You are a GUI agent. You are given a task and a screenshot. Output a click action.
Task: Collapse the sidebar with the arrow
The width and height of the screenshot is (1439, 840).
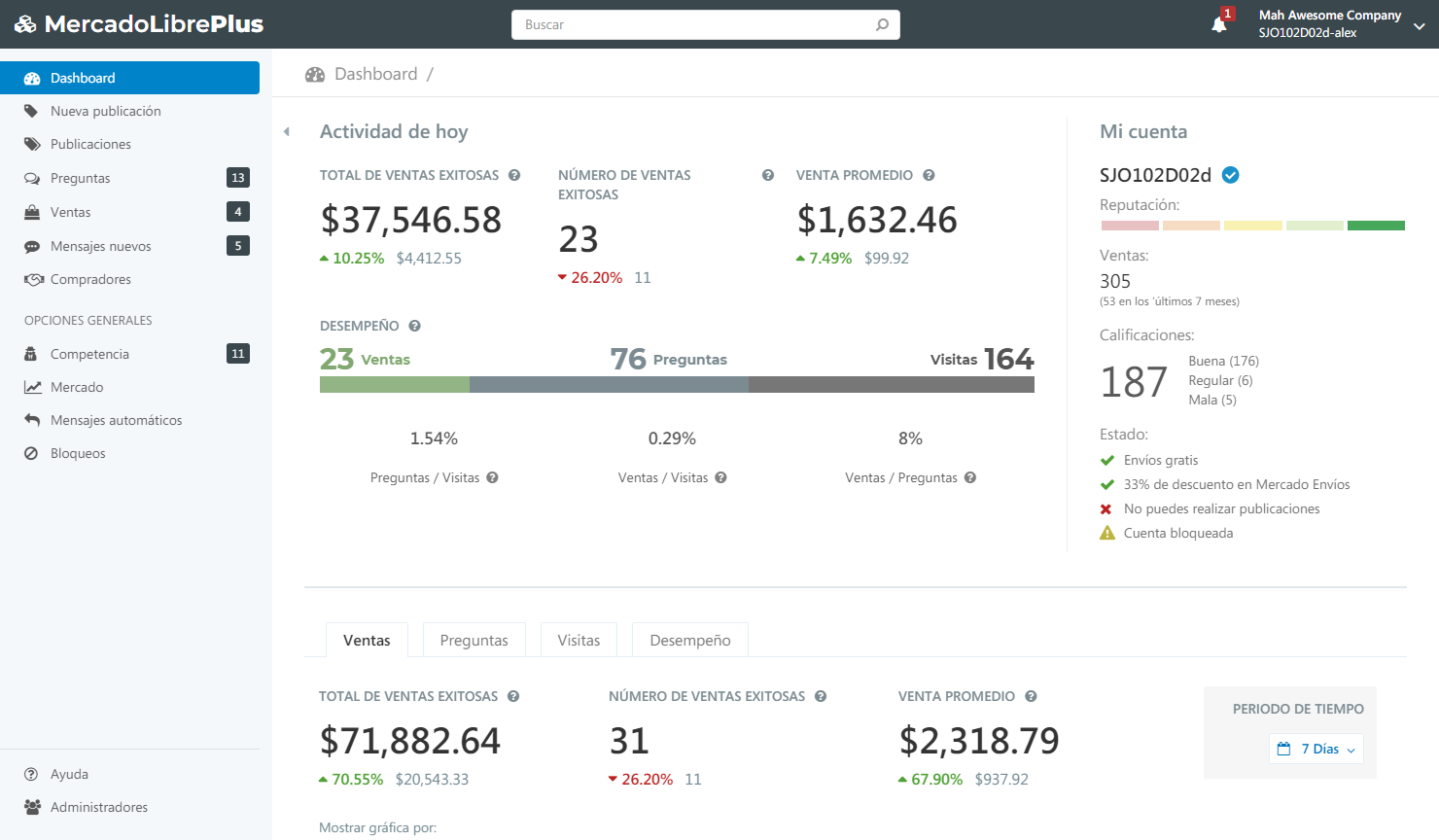287,132
